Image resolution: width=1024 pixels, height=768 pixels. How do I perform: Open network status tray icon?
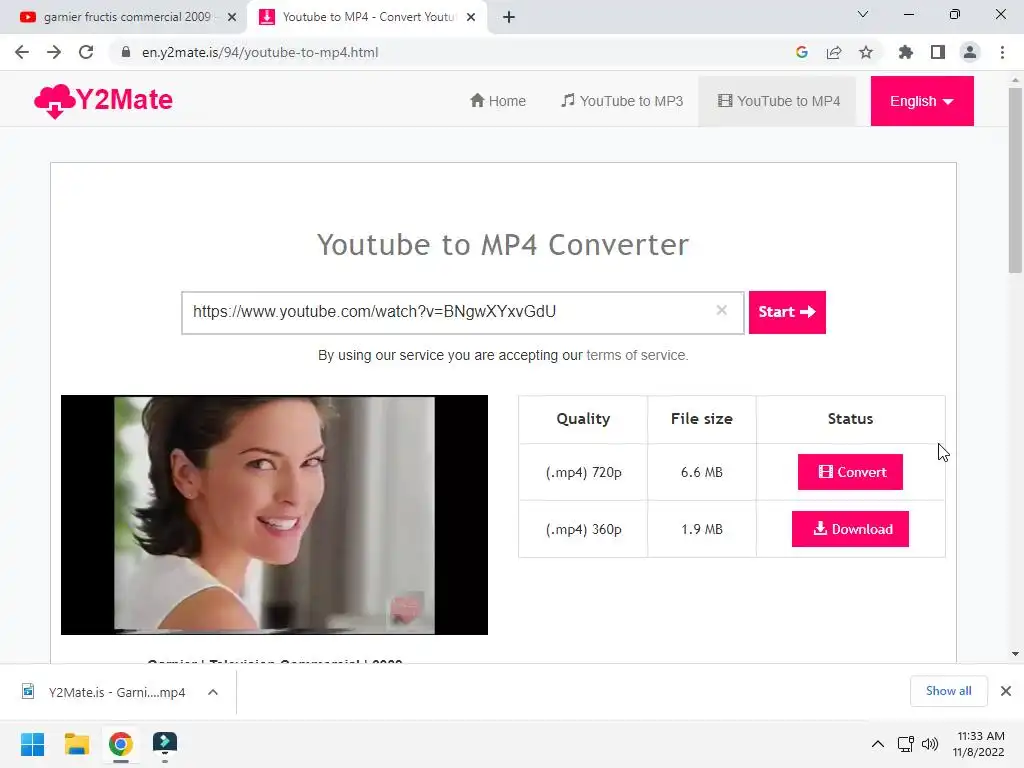click(x=905, y=744)
